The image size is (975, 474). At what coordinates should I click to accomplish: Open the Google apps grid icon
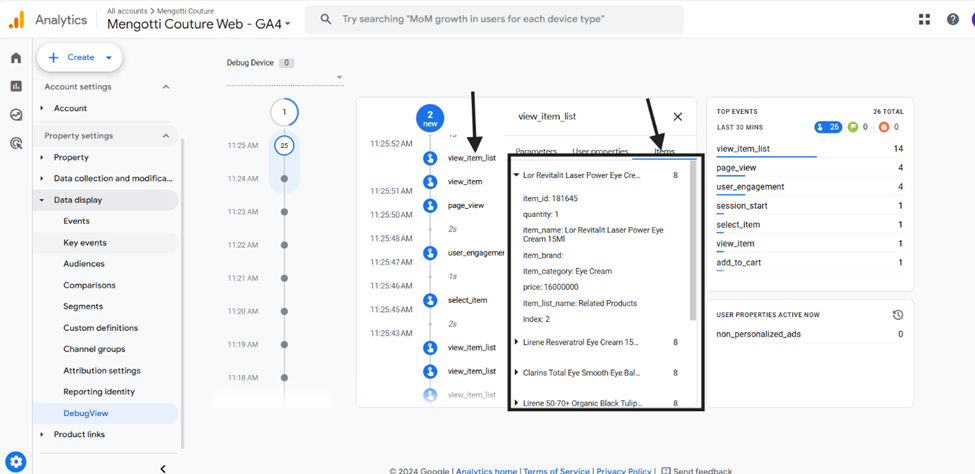coord(925,19)
